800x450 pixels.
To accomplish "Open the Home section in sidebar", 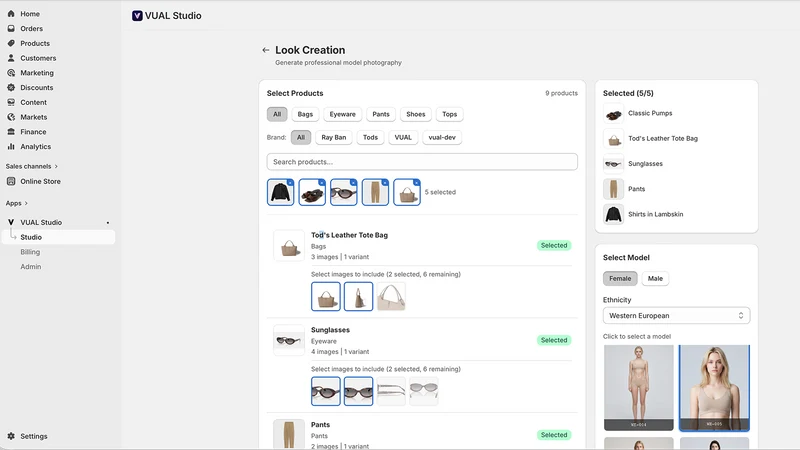I will click(x=30, y=14).
